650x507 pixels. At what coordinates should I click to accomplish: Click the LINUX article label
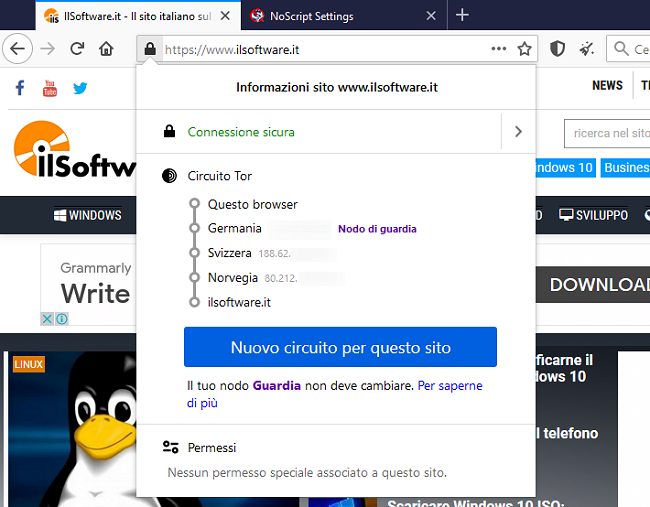29,364
